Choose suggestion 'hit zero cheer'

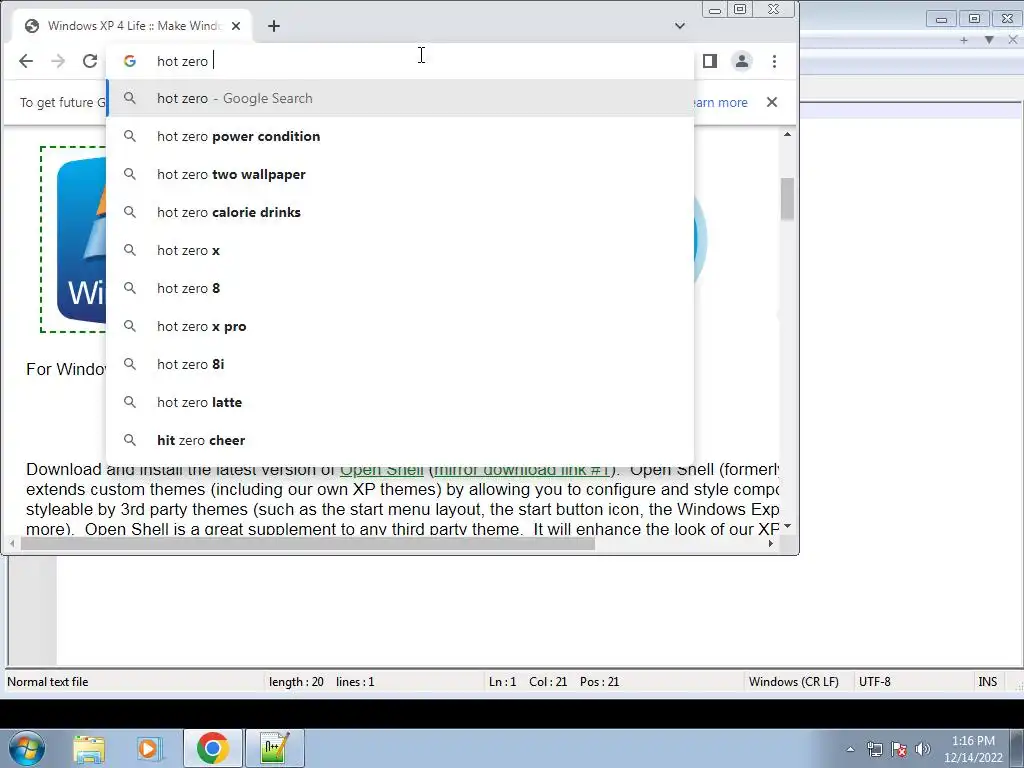(x=400, y=440)
